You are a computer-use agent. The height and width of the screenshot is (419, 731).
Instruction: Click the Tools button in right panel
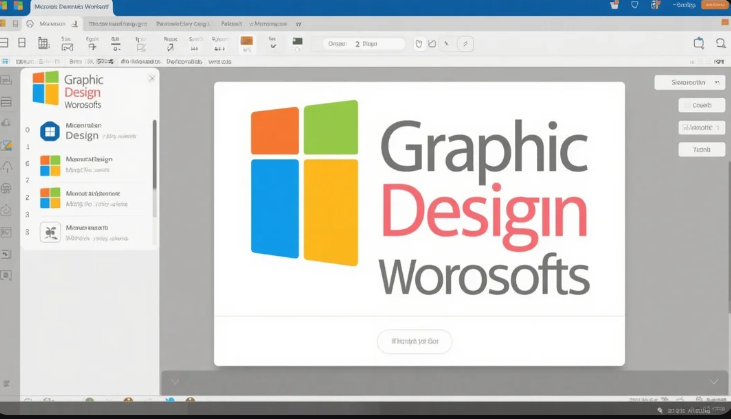pos(702,150)
